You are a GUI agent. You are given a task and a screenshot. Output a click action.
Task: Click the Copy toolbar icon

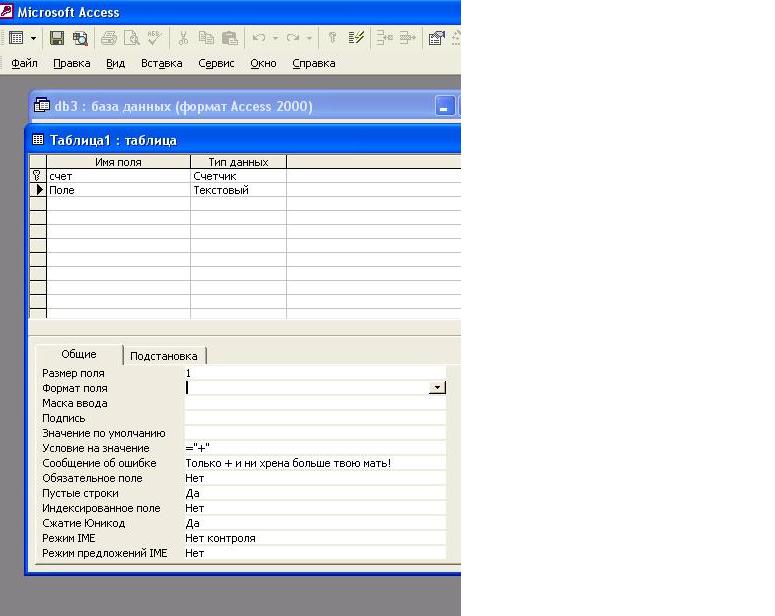click(206, 38)
